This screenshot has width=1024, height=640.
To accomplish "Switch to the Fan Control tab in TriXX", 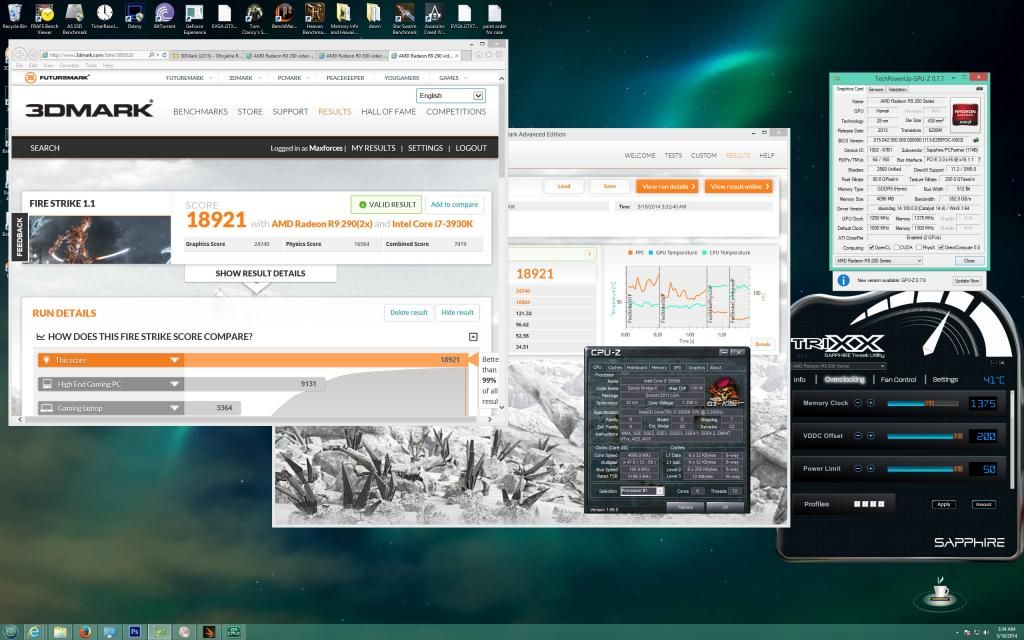I will pyautogui.click(x=897, y=380).
